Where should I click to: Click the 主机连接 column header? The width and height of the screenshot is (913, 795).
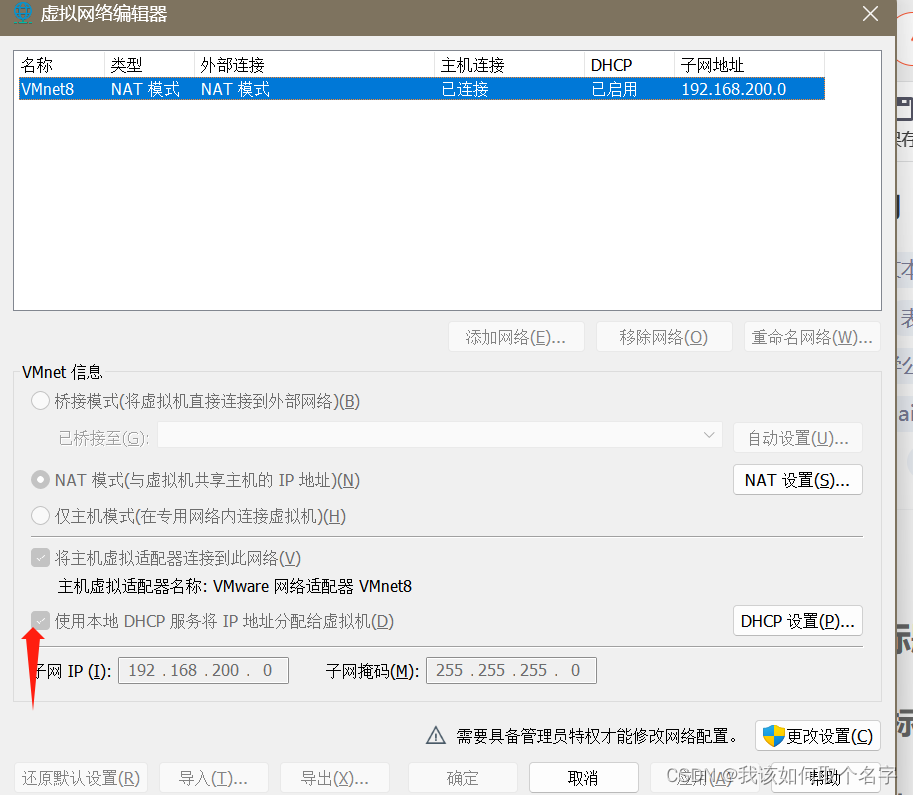[509, 65]
